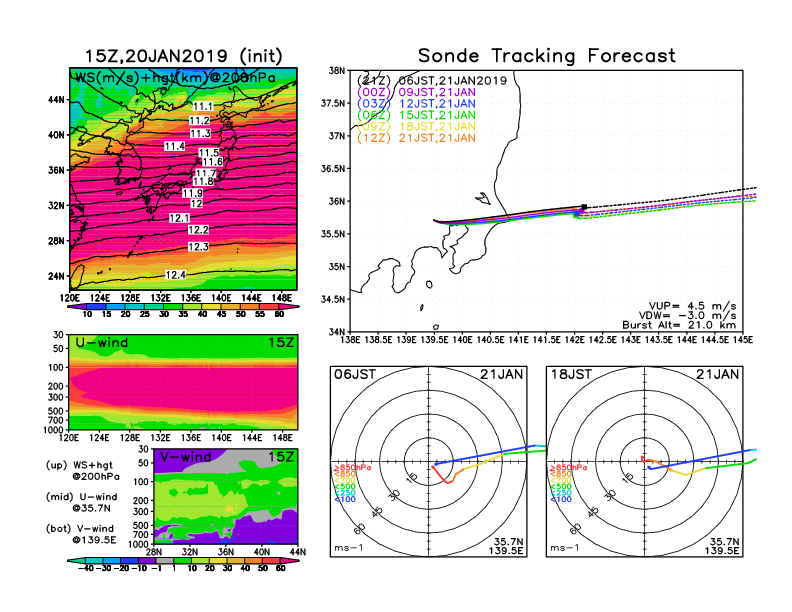Click the 'V-wind' panel label

tap(185, 457)
